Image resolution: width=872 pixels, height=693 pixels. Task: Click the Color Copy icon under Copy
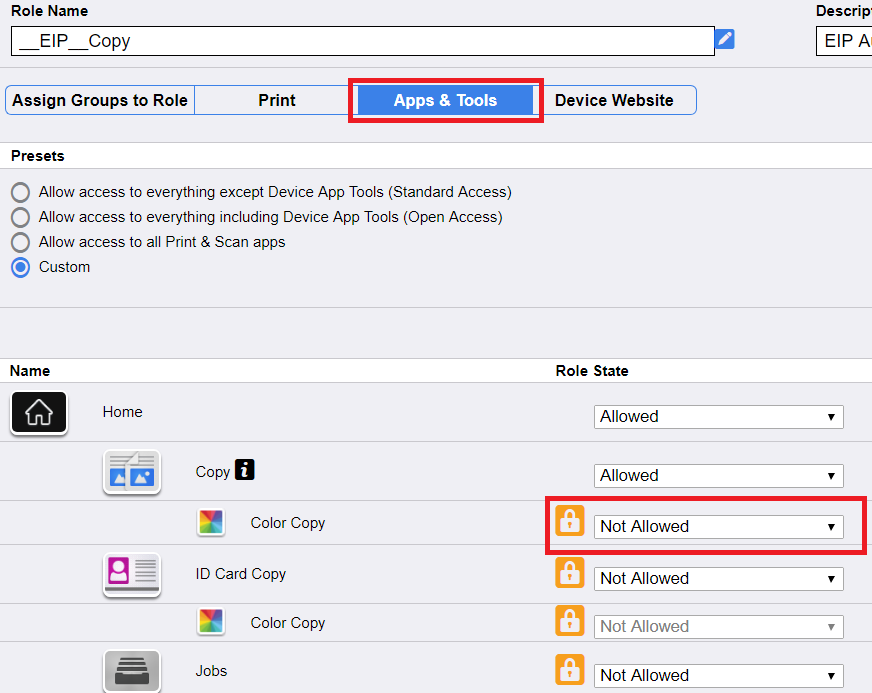tap(210, 523)
